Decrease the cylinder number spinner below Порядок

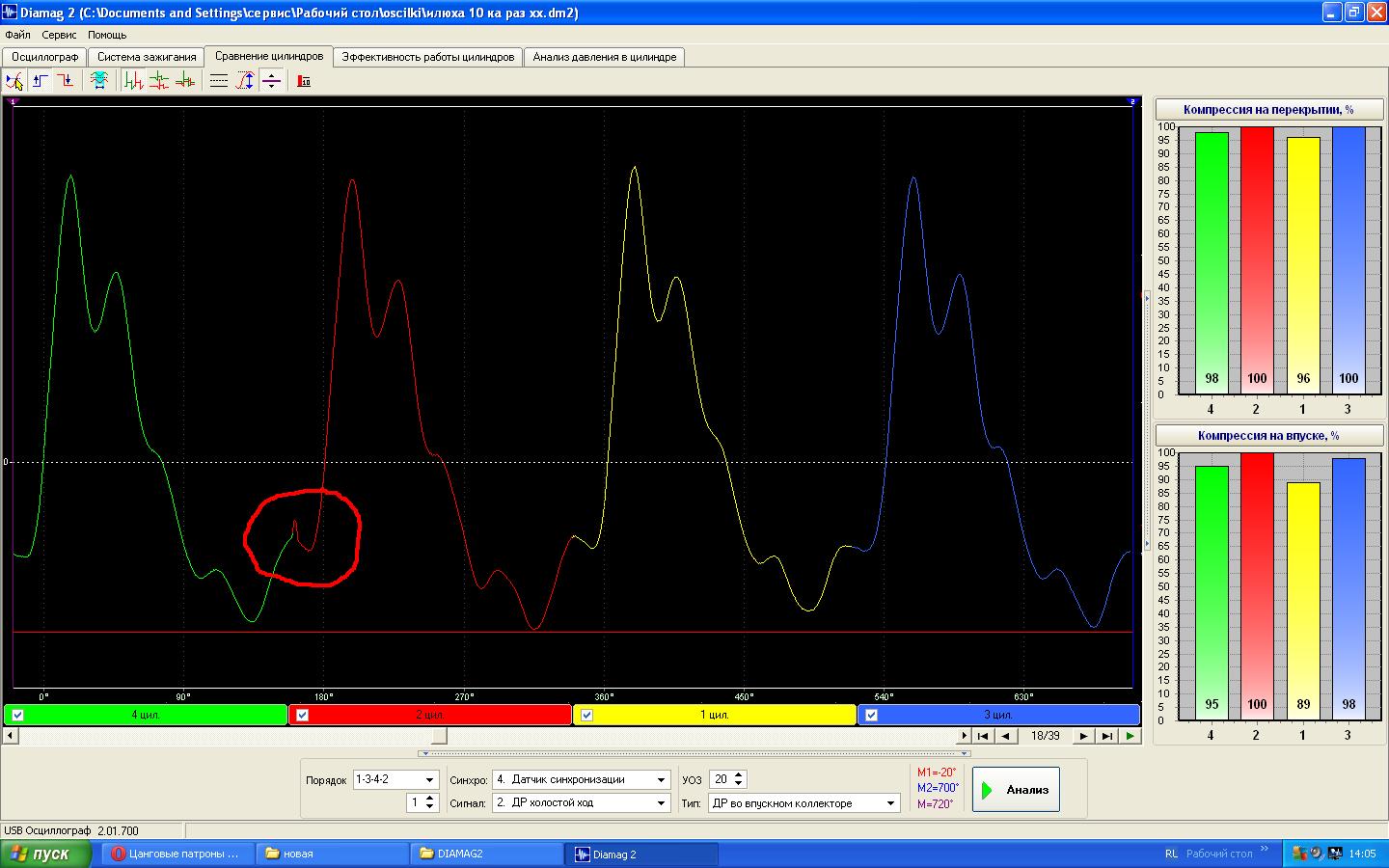pyautogui.click(x=430, y=806)
